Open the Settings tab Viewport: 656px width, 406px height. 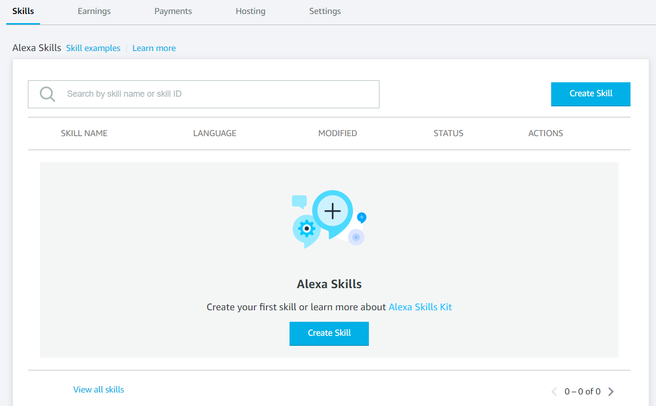point(325,11)
